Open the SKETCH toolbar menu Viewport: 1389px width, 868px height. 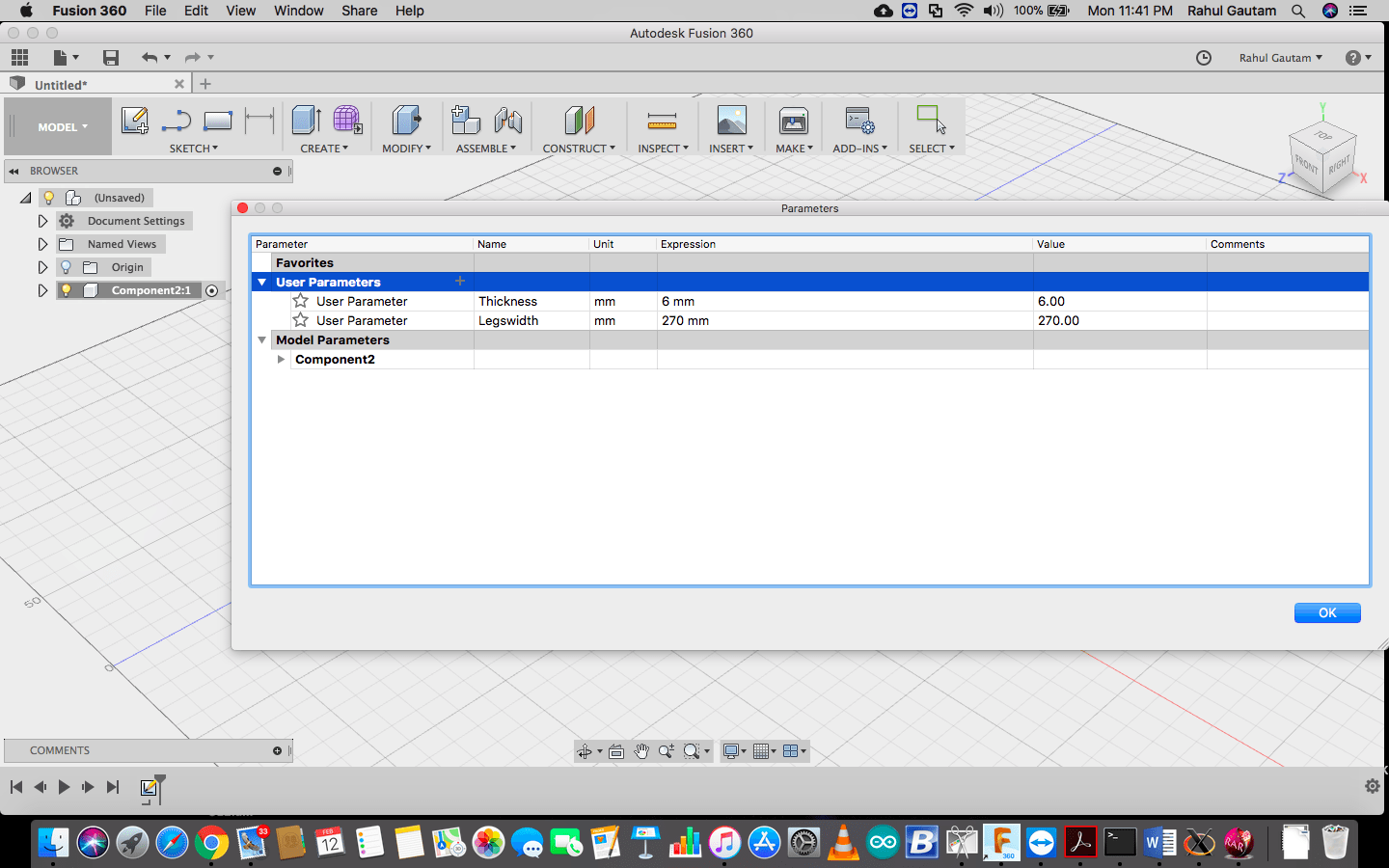pos(194,149)
